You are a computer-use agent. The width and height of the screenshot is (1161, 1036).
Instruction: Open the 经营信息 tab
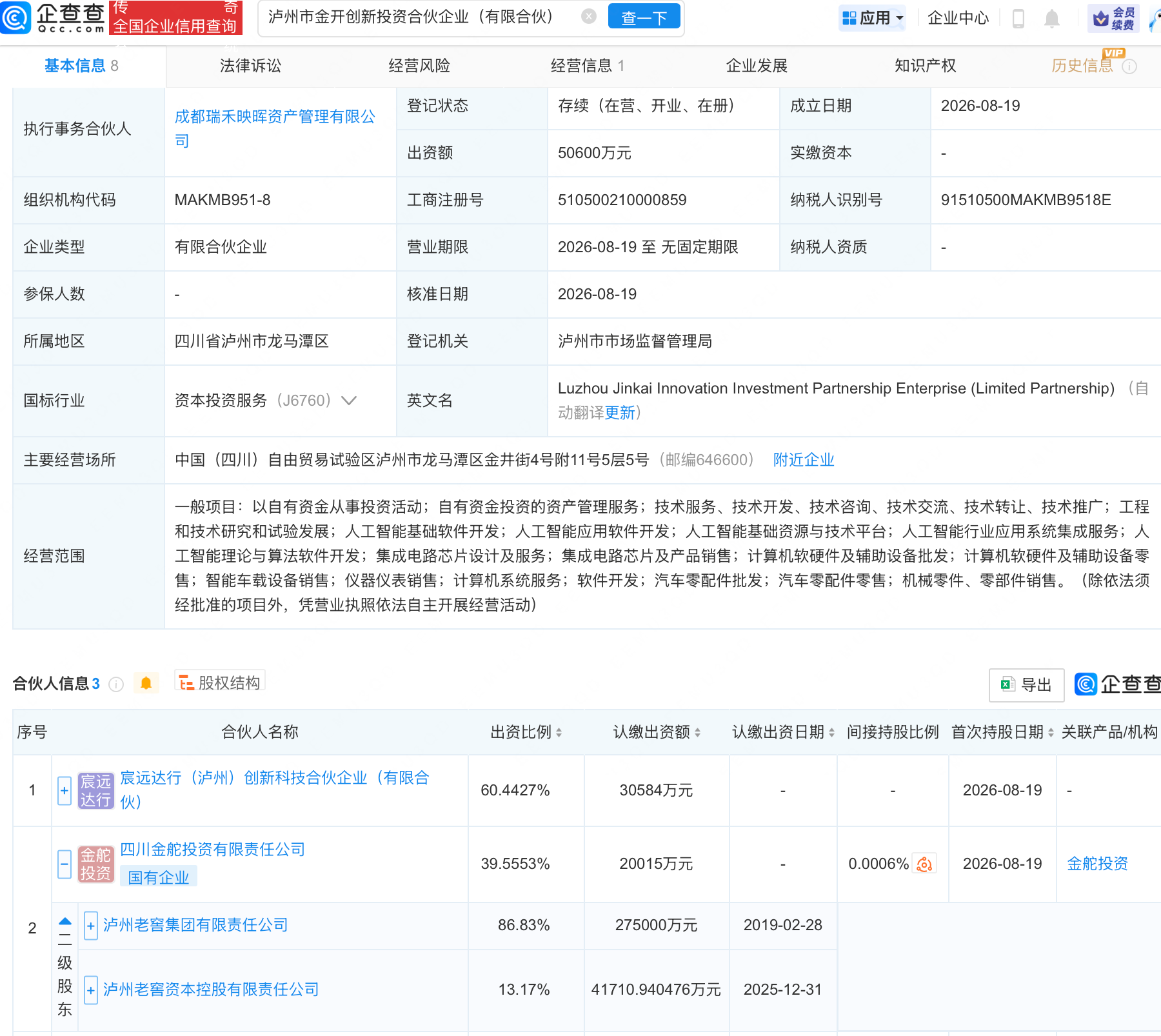pyautogui.click(x=588, y=66)
